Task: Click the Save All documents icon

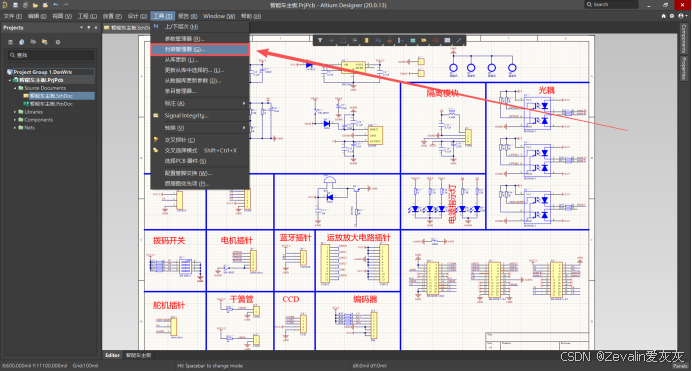Action: point(25,5)
